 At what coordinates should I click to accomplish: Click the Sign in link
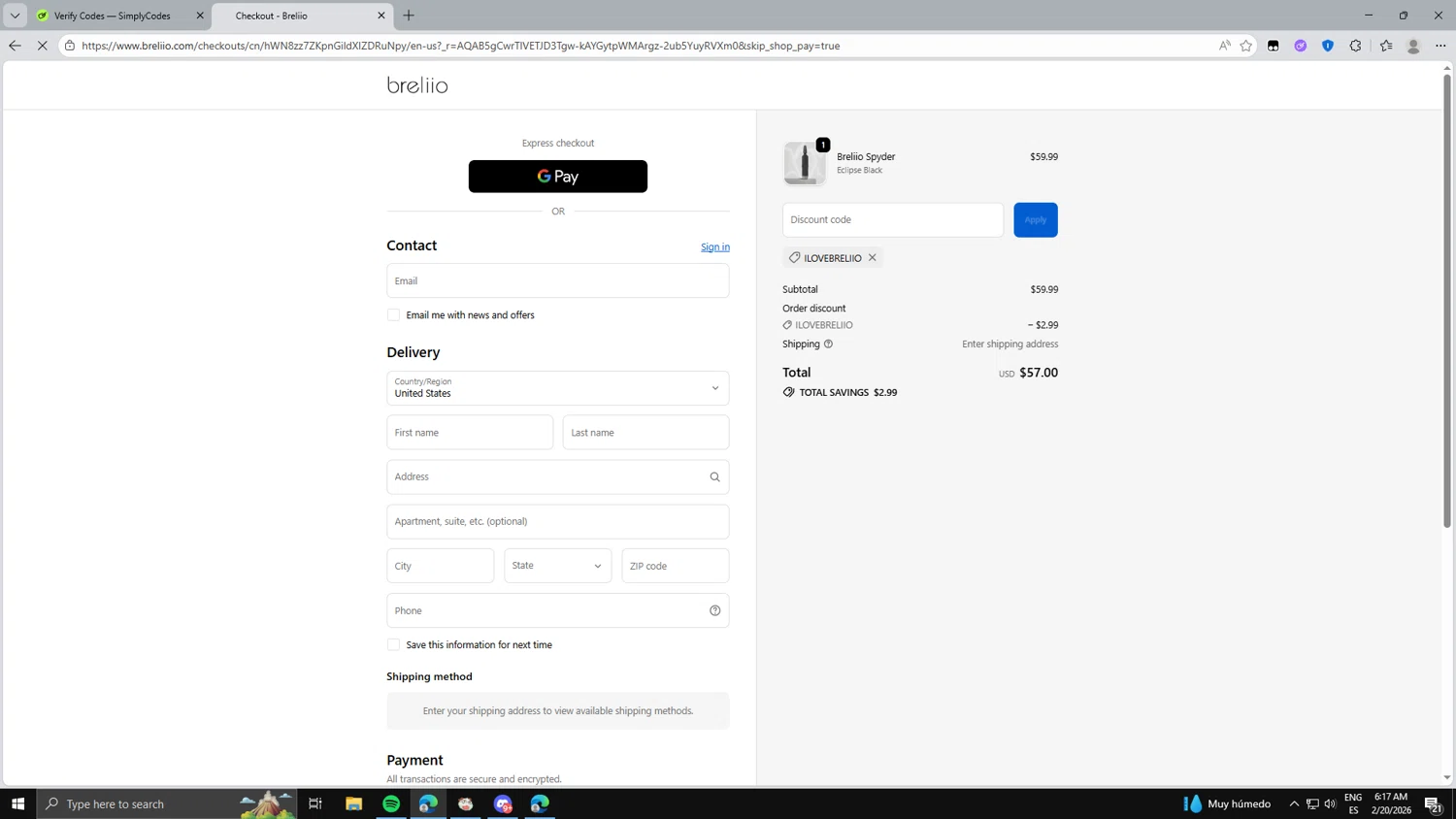(x=715, y=247)
